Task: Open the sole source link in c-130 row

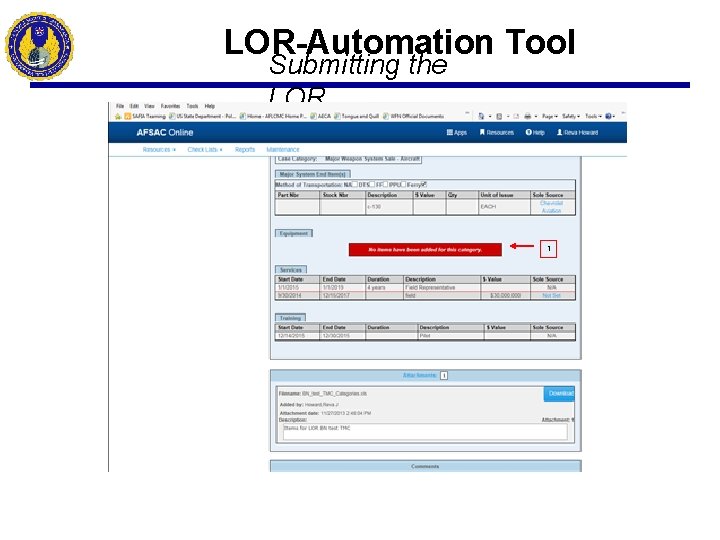Action: [551, 207]
